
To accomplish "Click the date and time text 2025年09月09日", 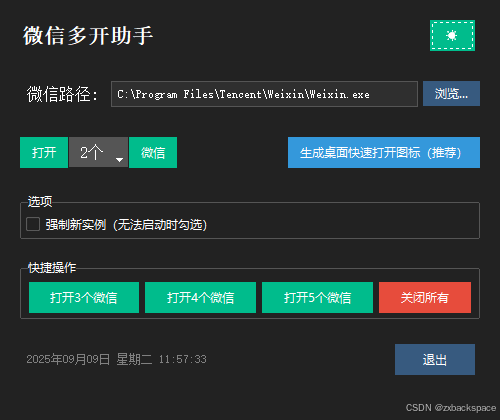I will [x=68, y=359].
